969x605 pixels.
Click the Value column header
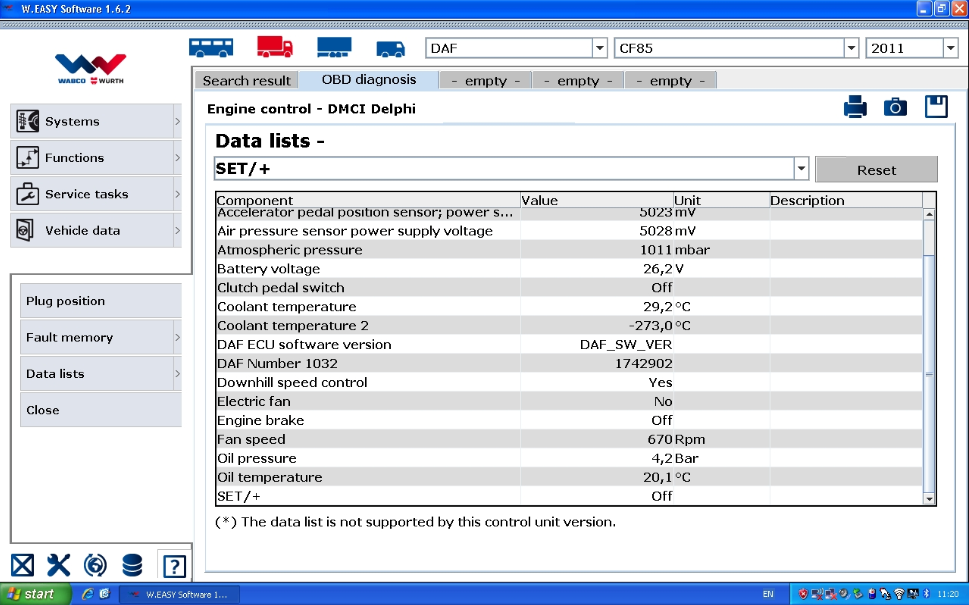tap(596, 200)
